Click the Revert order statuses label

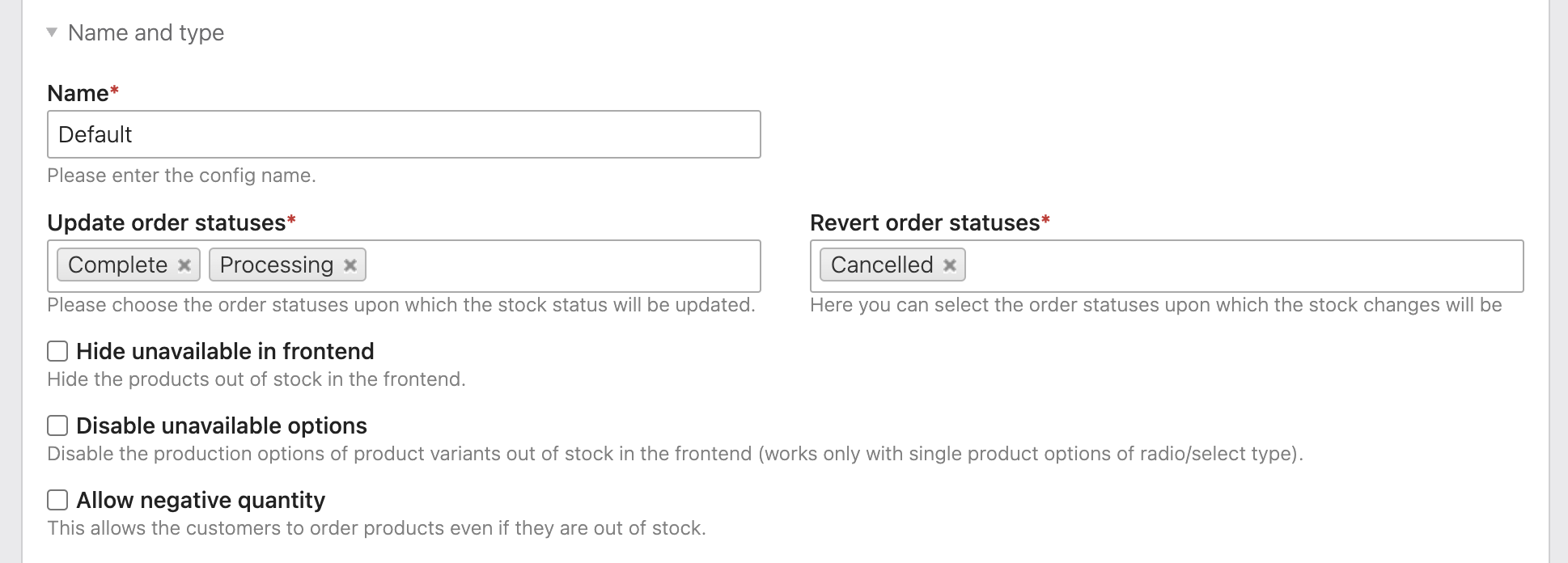click(924, 222)
